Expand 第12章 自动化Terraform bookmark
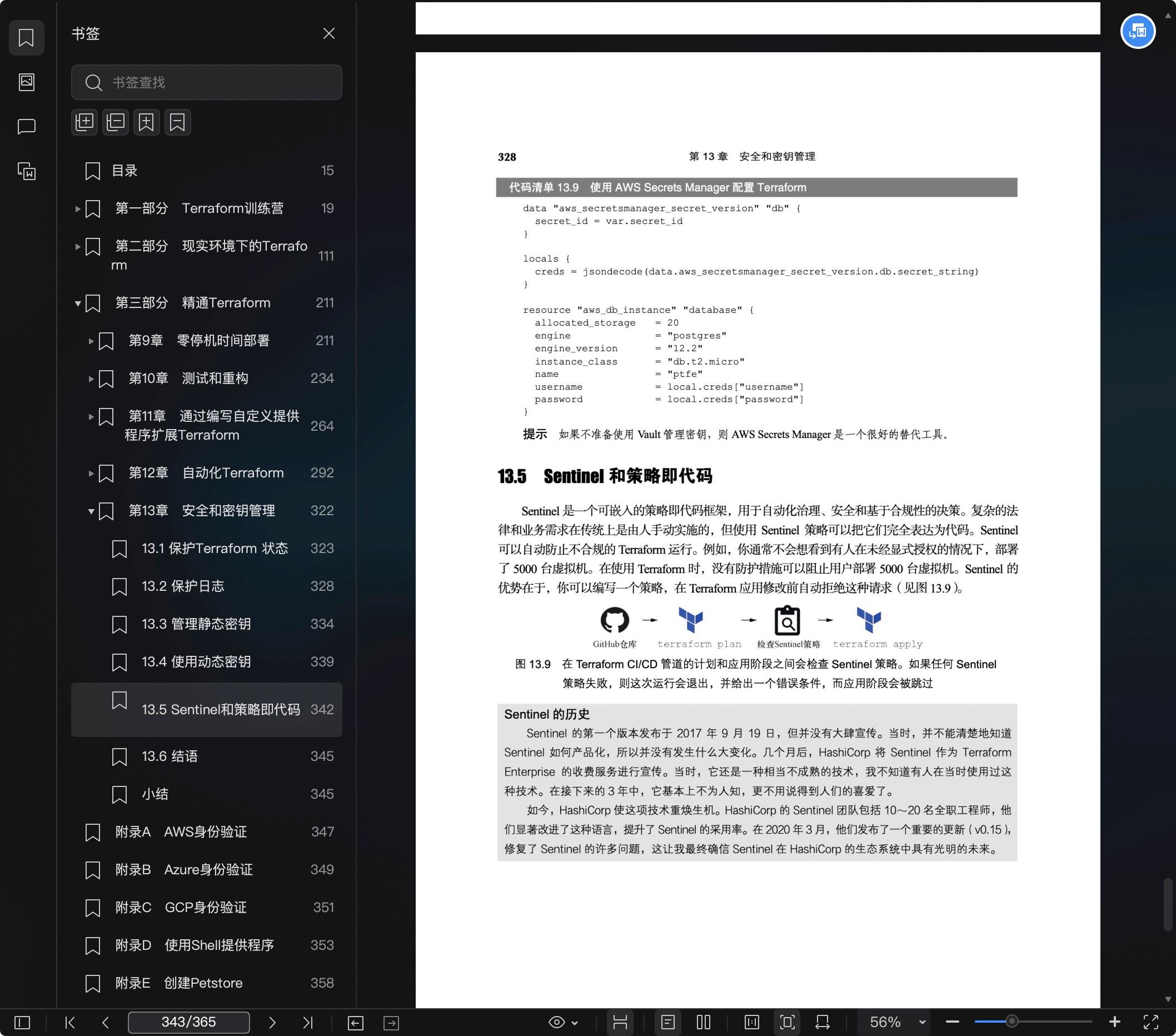 pos(91,474)
